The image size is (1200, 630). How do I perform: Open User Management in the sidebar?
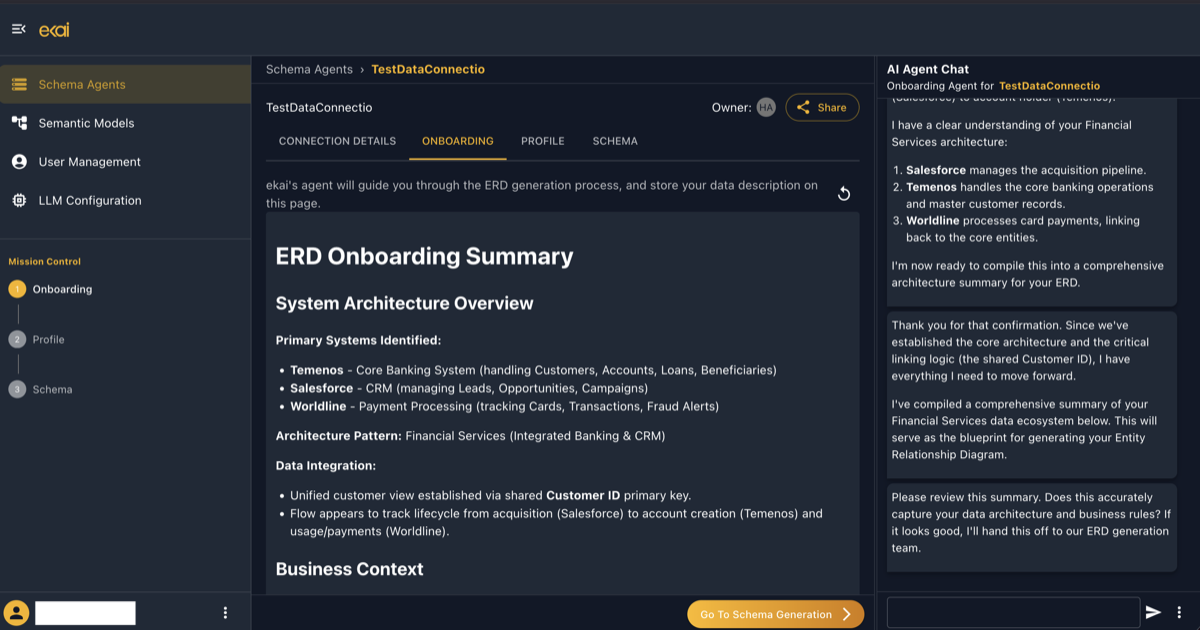coord(125,162)
